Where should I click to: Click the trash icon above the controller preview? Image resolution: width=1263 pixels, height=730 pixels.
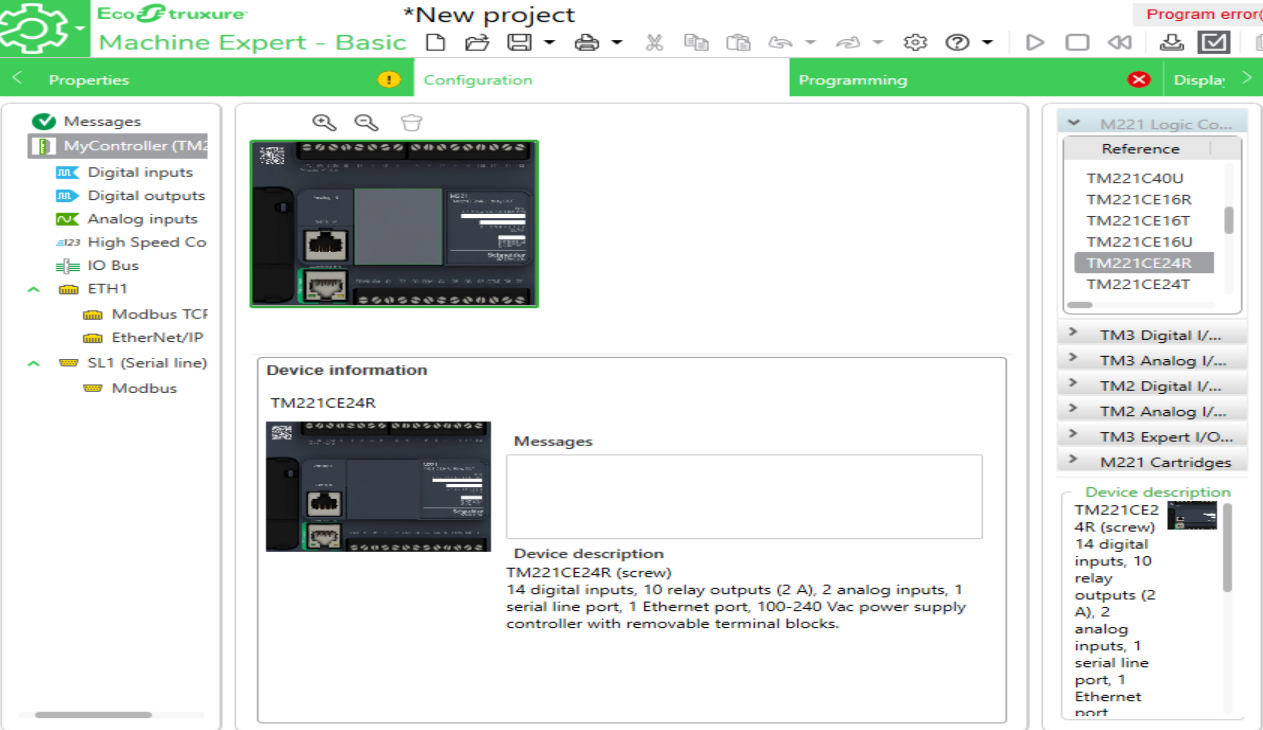(410, 121)
